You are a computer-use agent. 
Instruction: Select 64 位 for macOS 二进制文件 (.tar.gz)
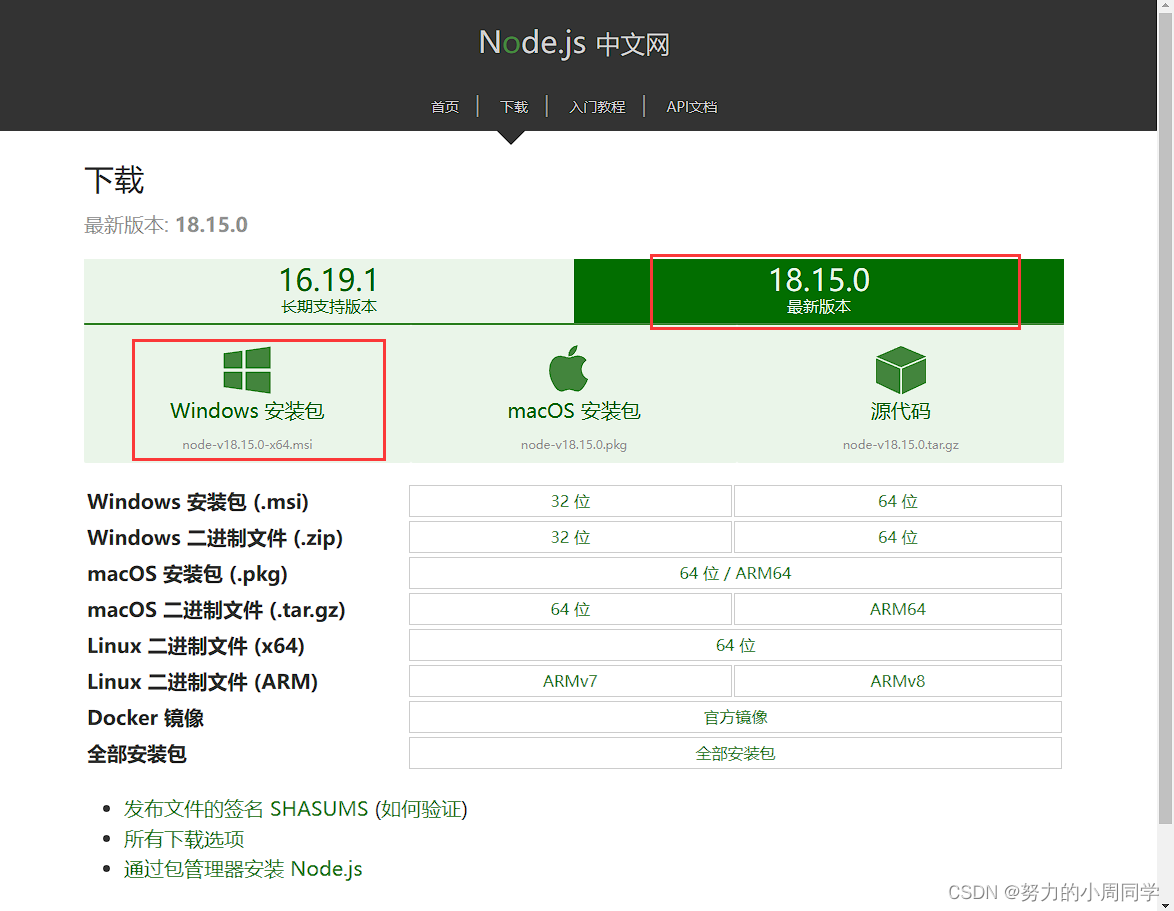pos(571,609)
